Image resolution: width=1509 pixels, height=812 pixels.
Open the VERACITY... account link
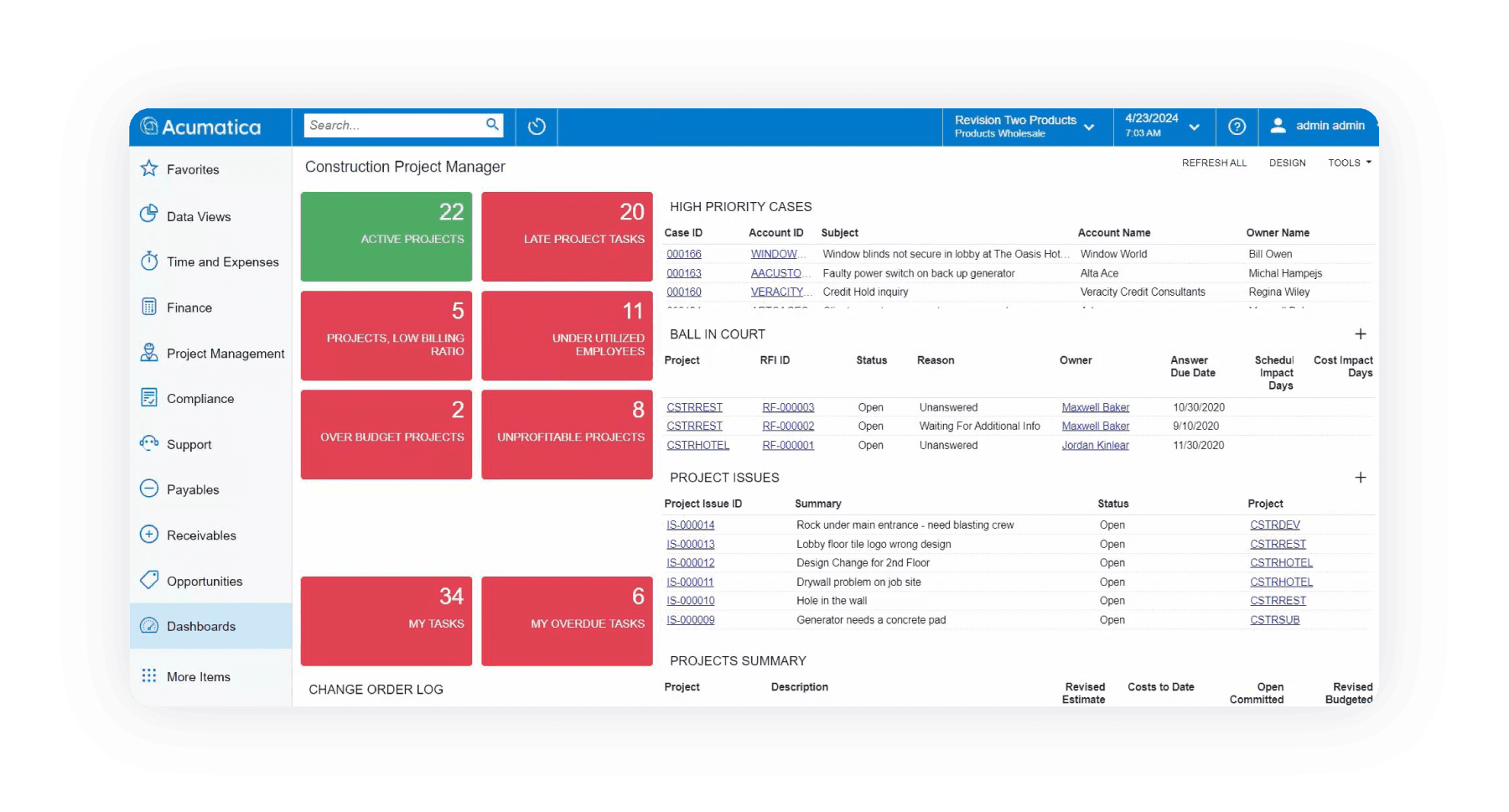click(781, 292)
